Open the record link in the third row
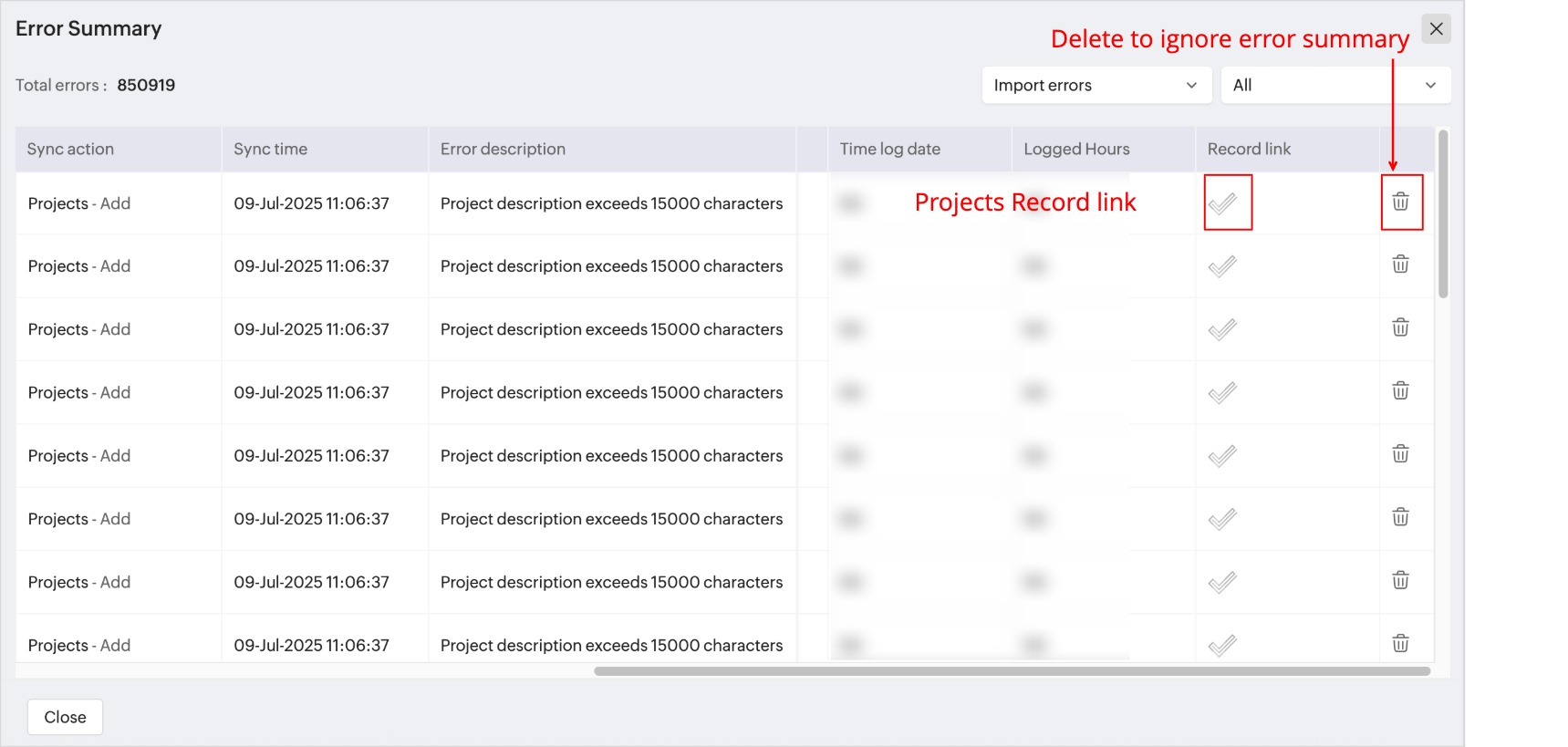 coord(1222,329)
